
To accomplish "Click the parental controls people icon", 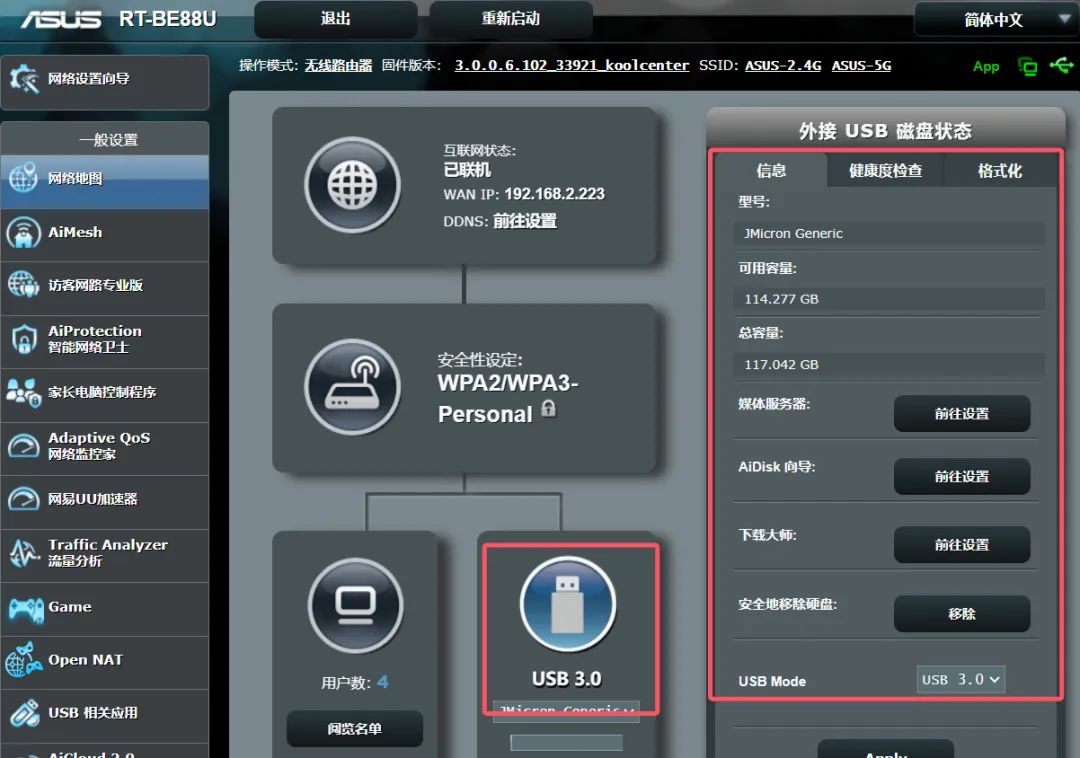I will 23,392.
